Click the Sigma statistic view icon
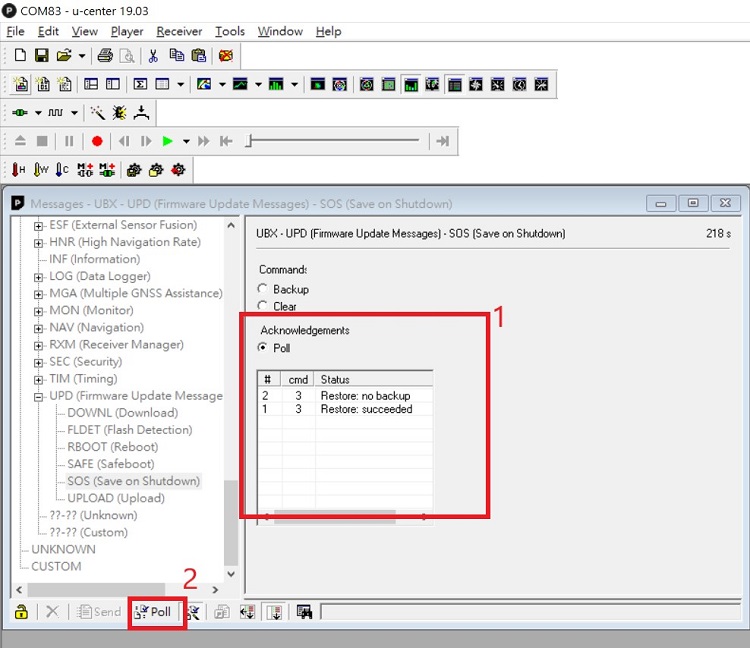 pos(140,85)
